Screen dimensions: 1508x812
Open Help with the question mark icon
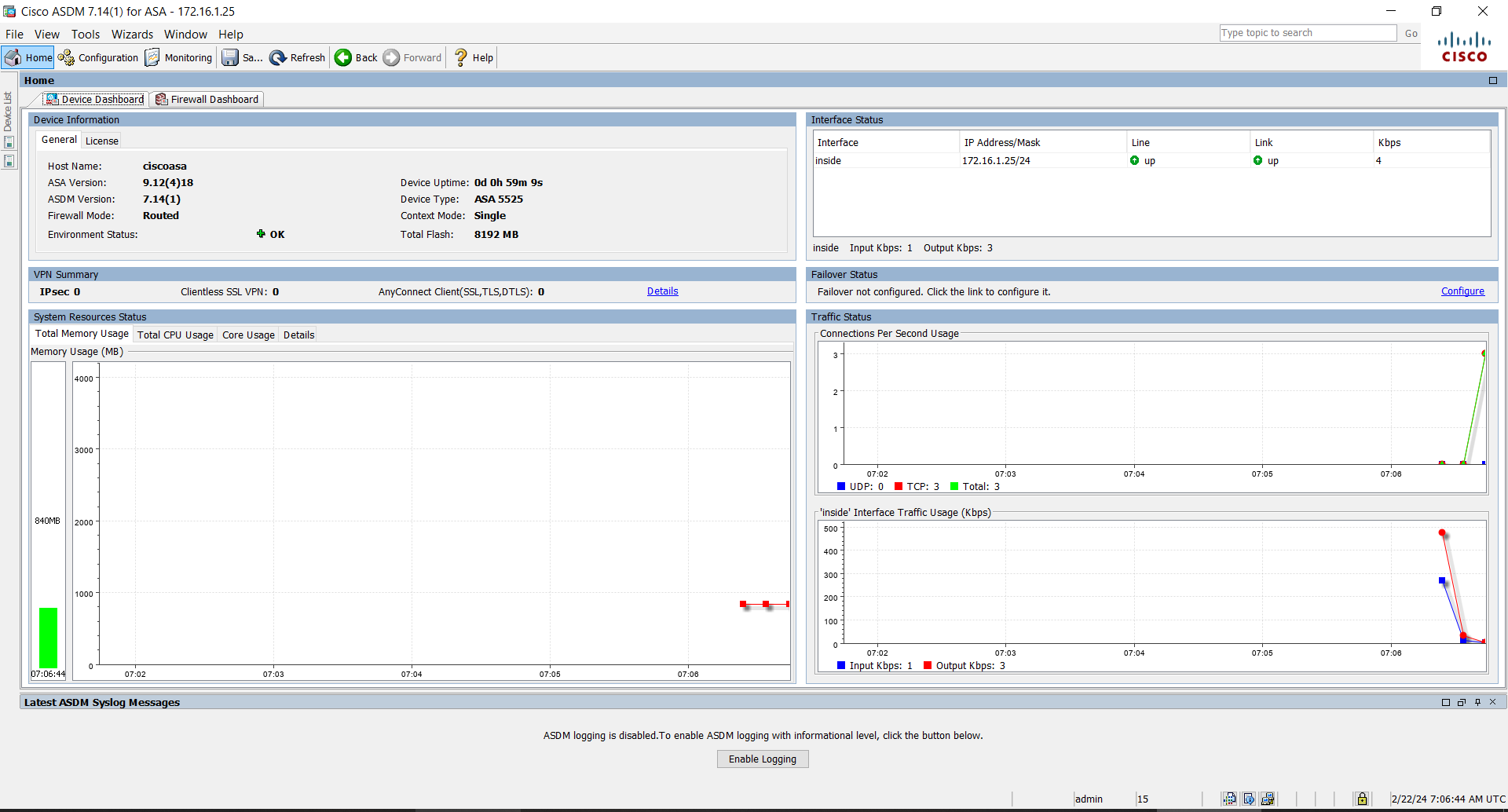click(x=474, y=57)
